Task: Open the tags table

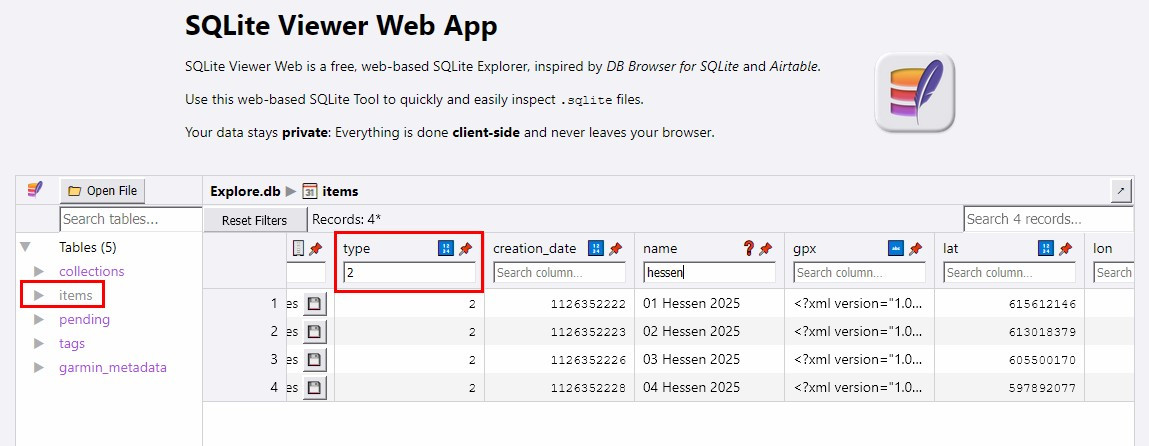Action: click(x=72, y=344)
